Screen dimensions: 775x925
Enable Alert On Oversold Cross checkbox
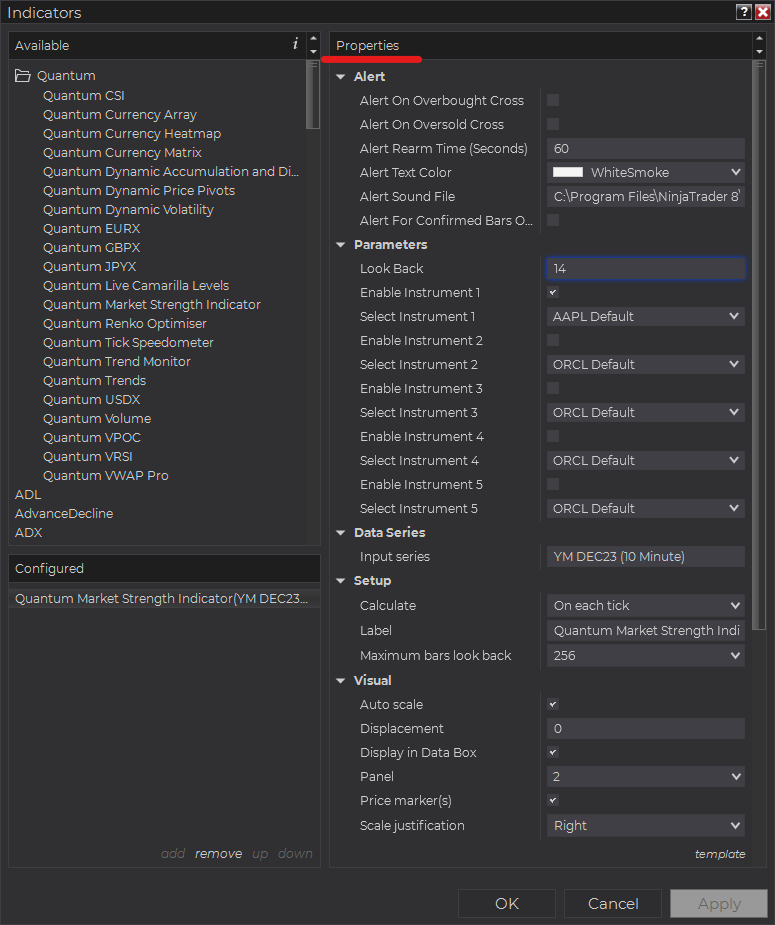click(553, 124)
